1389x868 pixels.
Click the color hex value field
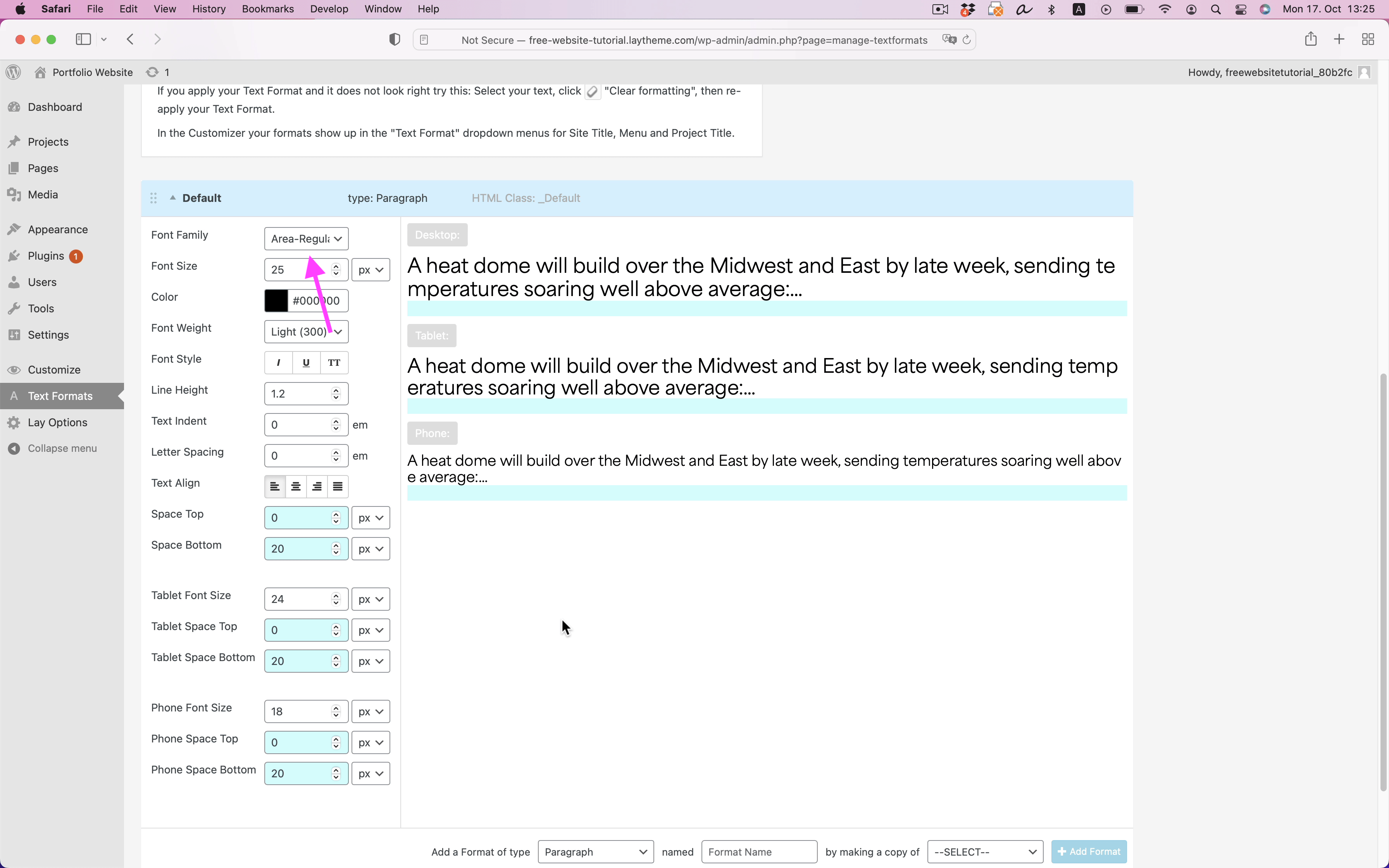pyautogui.click(x=317, y=301)
